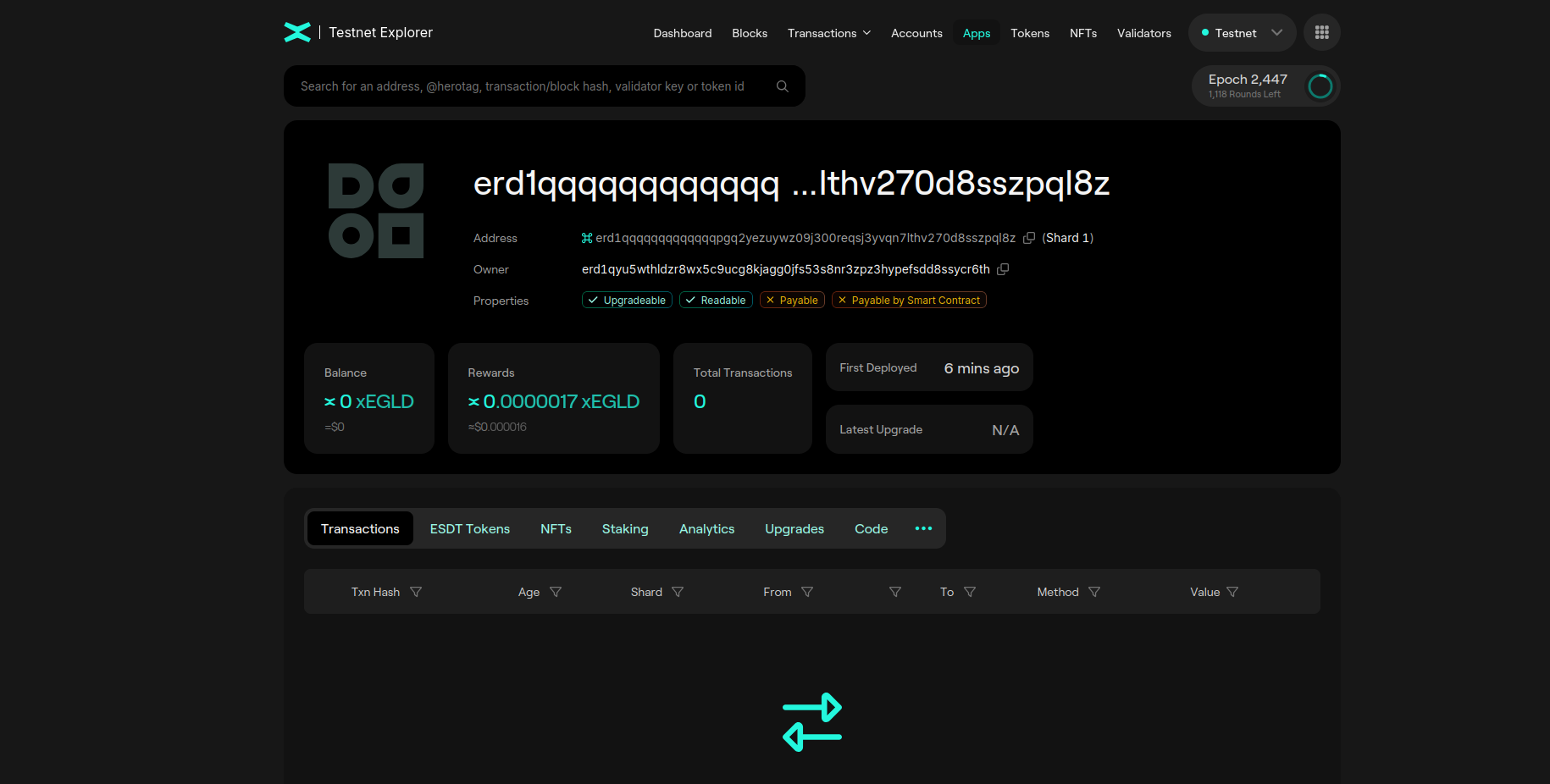Click the Upgradeable property badge
This screenshot has width=1550, height=784.
pos(627,300)
